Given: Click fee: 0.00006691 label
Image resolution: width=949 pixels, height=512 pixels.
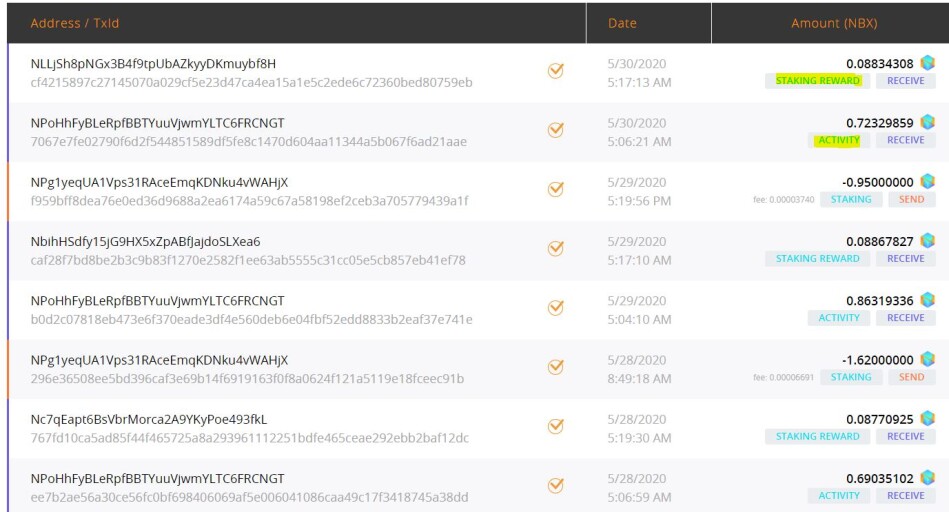Looking at the screenshot, I should tap(783, 378).
